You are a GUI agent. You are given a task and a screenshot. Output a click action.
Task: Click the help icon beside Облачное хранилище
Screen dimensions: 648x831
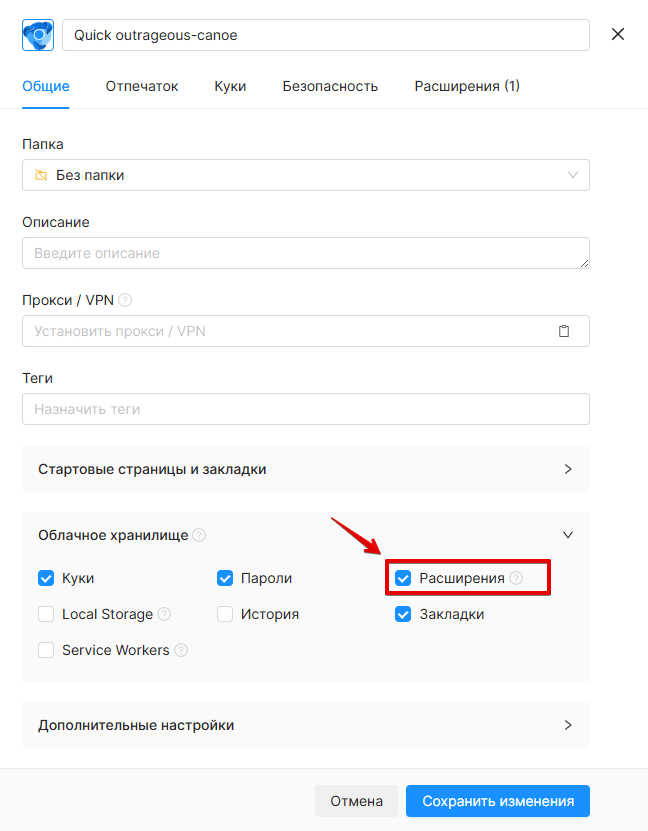pyautogui.click(x=199, y=535)
